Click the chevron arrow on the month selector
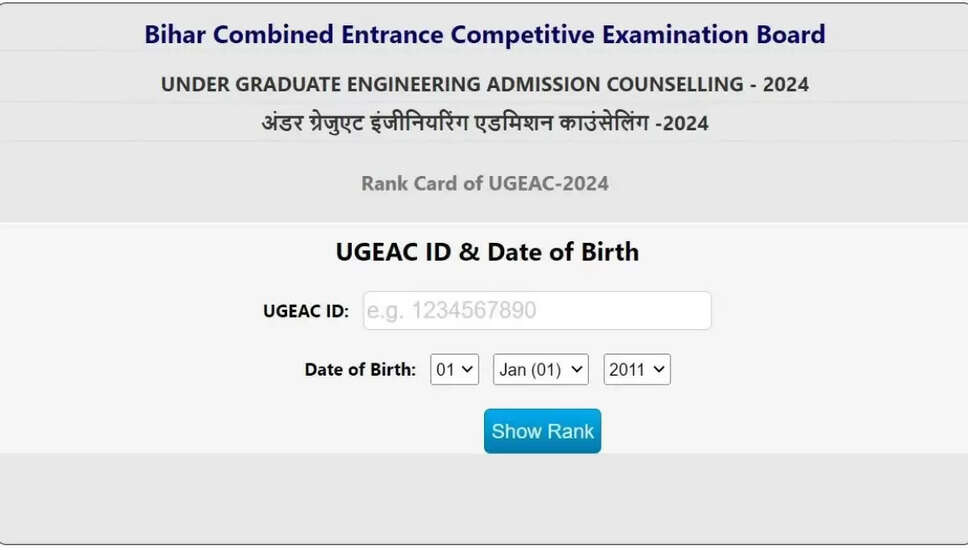Viewport: 968px width, 550px height. [576, 370]
